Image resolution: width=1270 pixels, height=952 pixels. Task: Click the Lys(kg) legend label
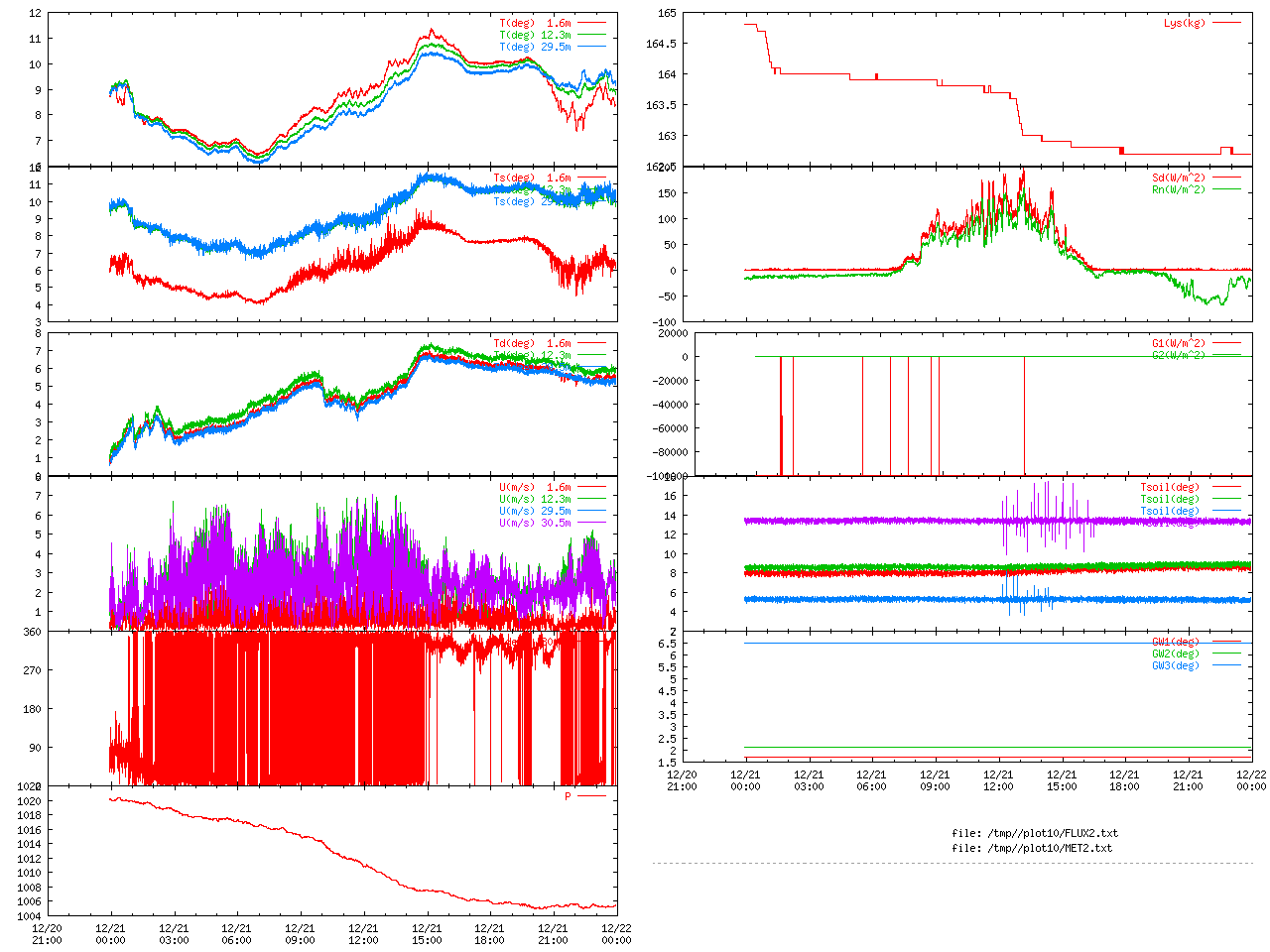point(1184,23)
